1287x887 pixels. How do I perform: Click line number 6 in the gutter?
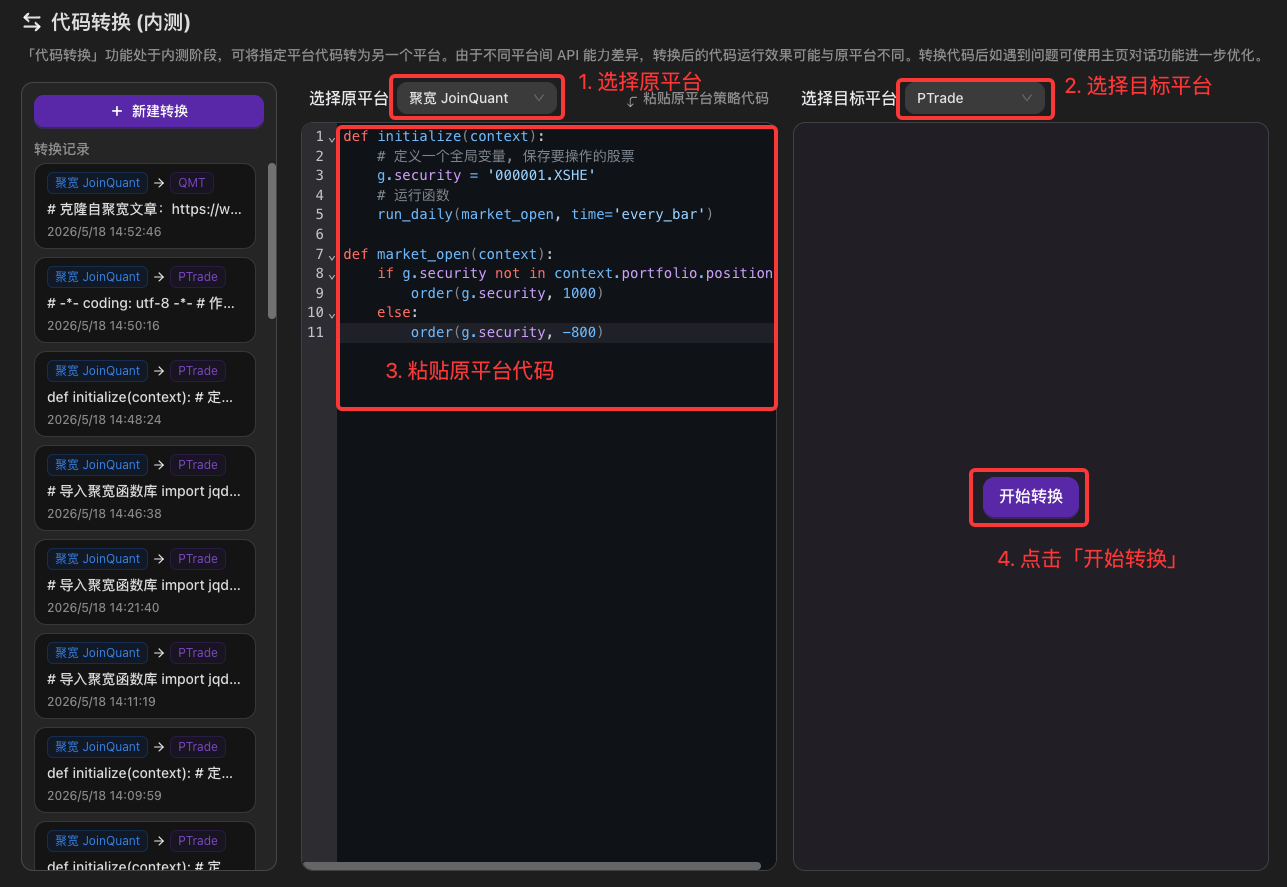click(319, 234)
